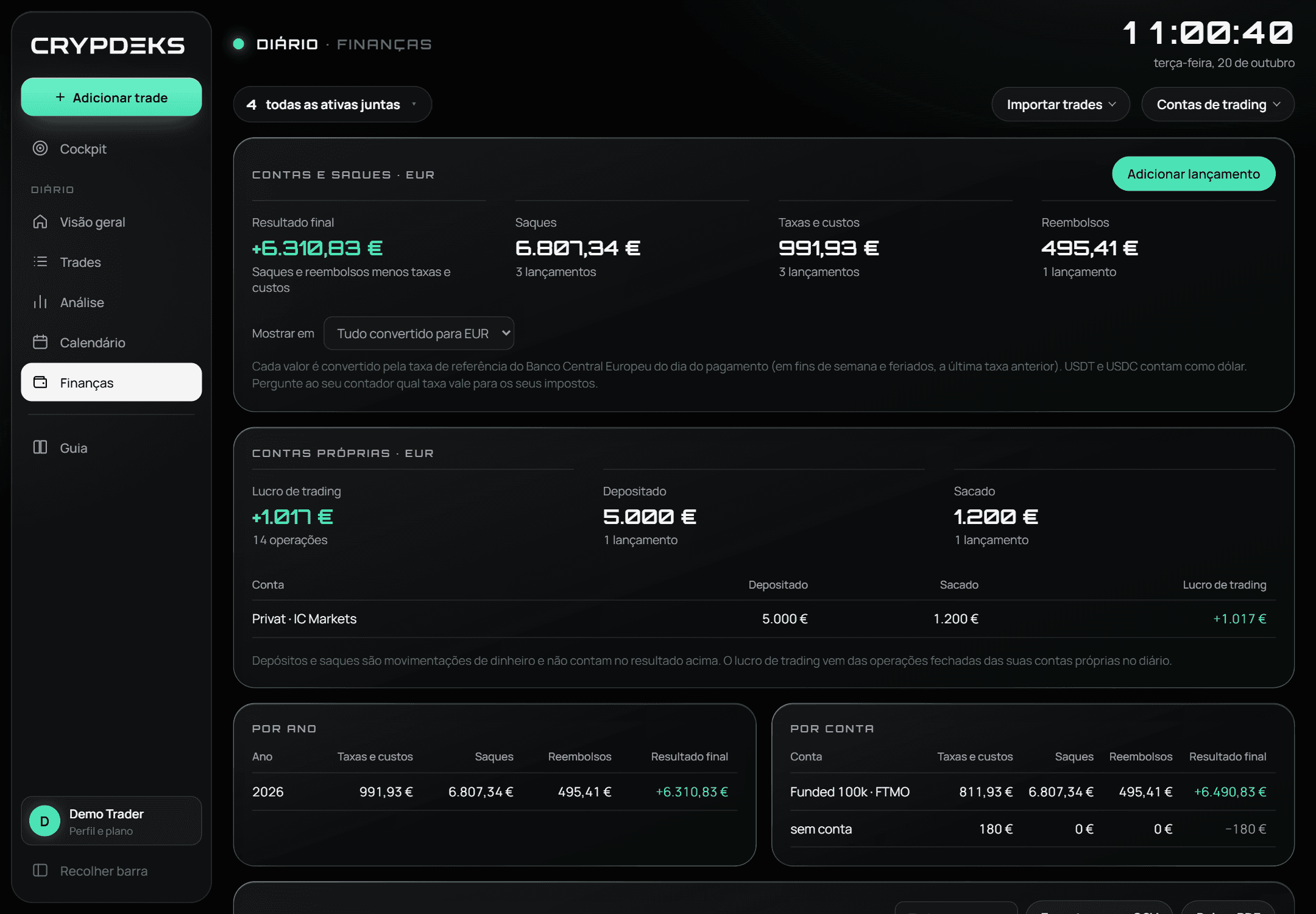Expand the todas as ativas juntas selector
Screen dimensions: 1316x914
(332, 104)
